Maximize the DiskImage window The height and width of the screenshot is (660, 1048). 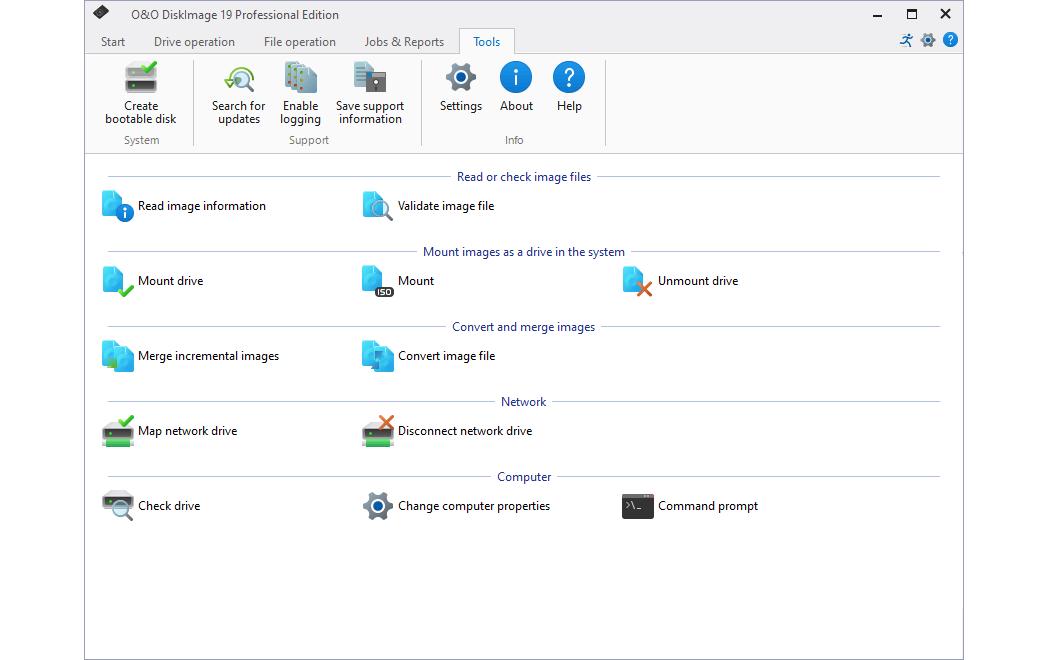click(912, 14)
